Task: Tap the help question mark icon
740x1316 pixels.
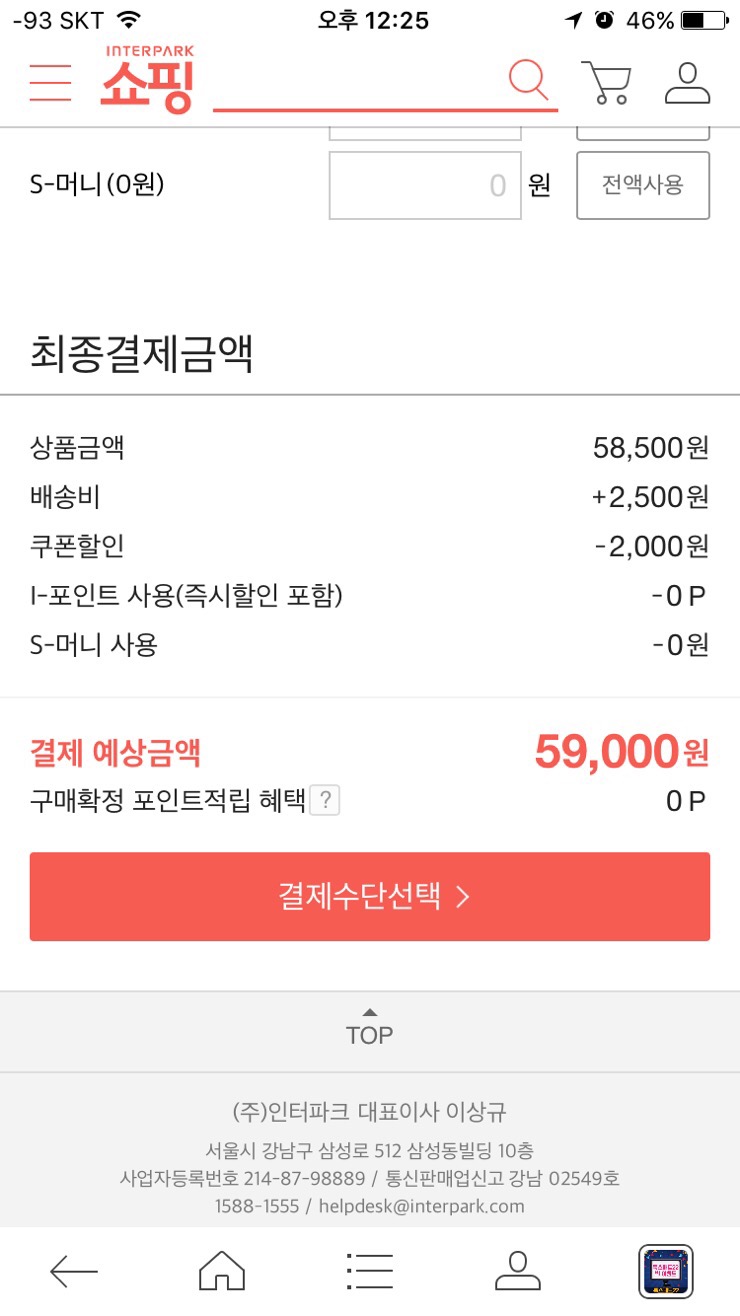Action: coord(325,801)
